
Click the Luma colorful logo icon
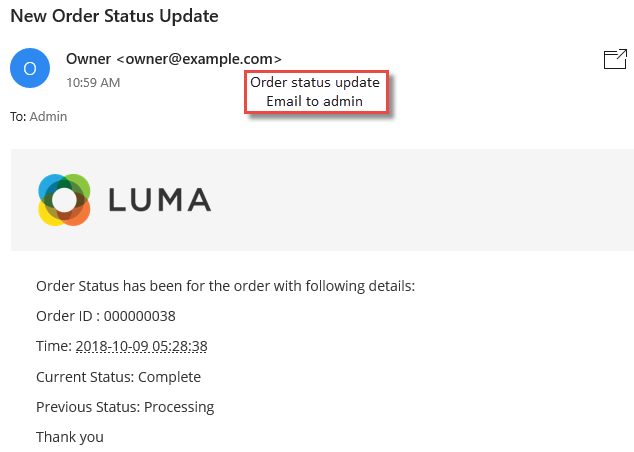click(64, 200)
